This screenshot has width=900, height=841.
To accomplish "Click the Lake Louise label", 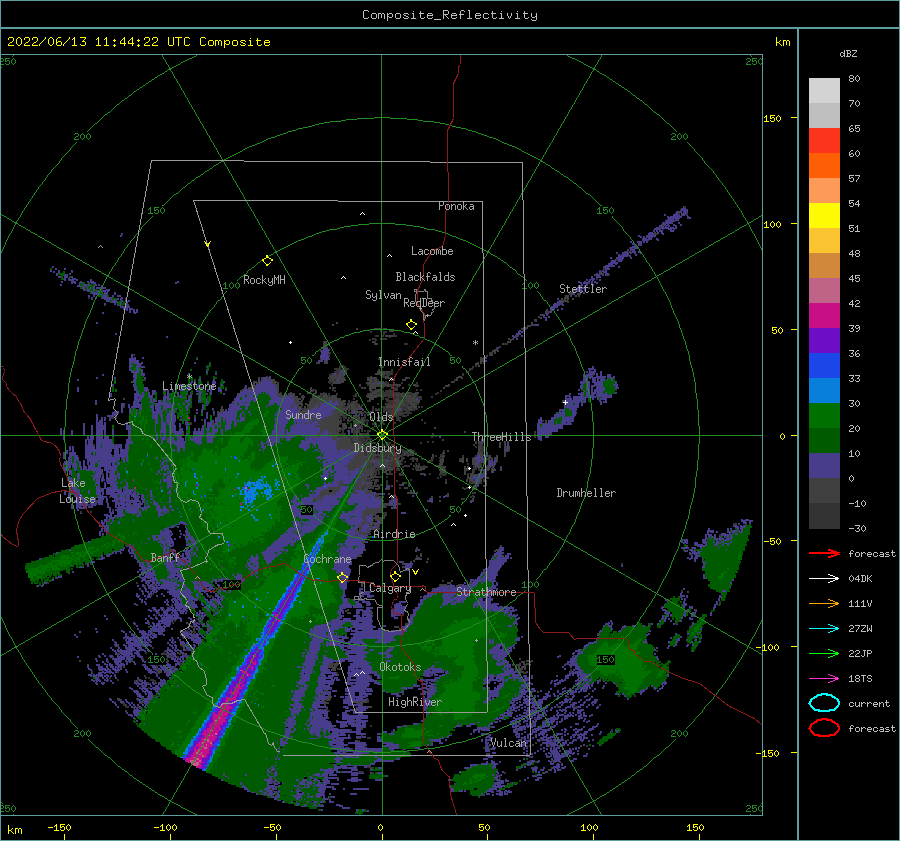I will click(x=77, y=491).
